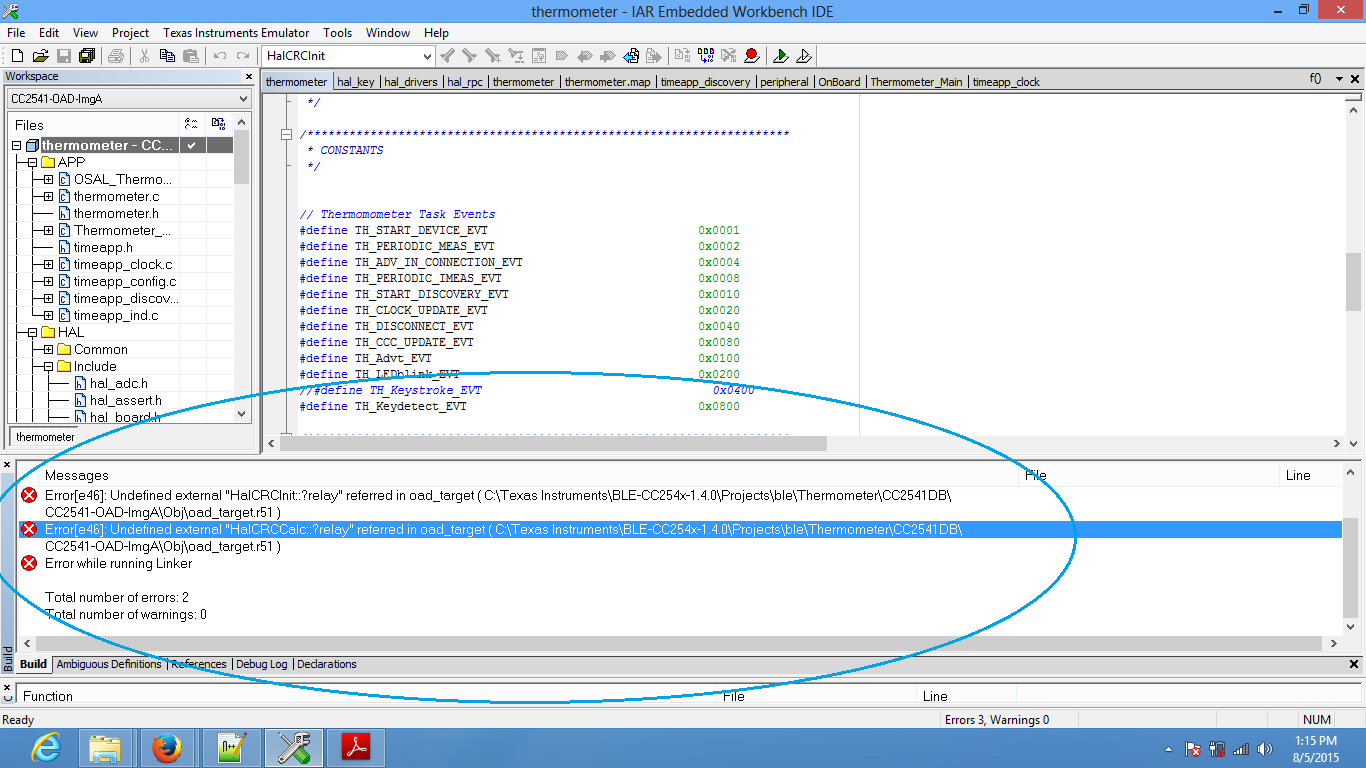Switch to the hal_key editor tab
Viewport: 1366px width, 768px height.
(x=356, y=82)
